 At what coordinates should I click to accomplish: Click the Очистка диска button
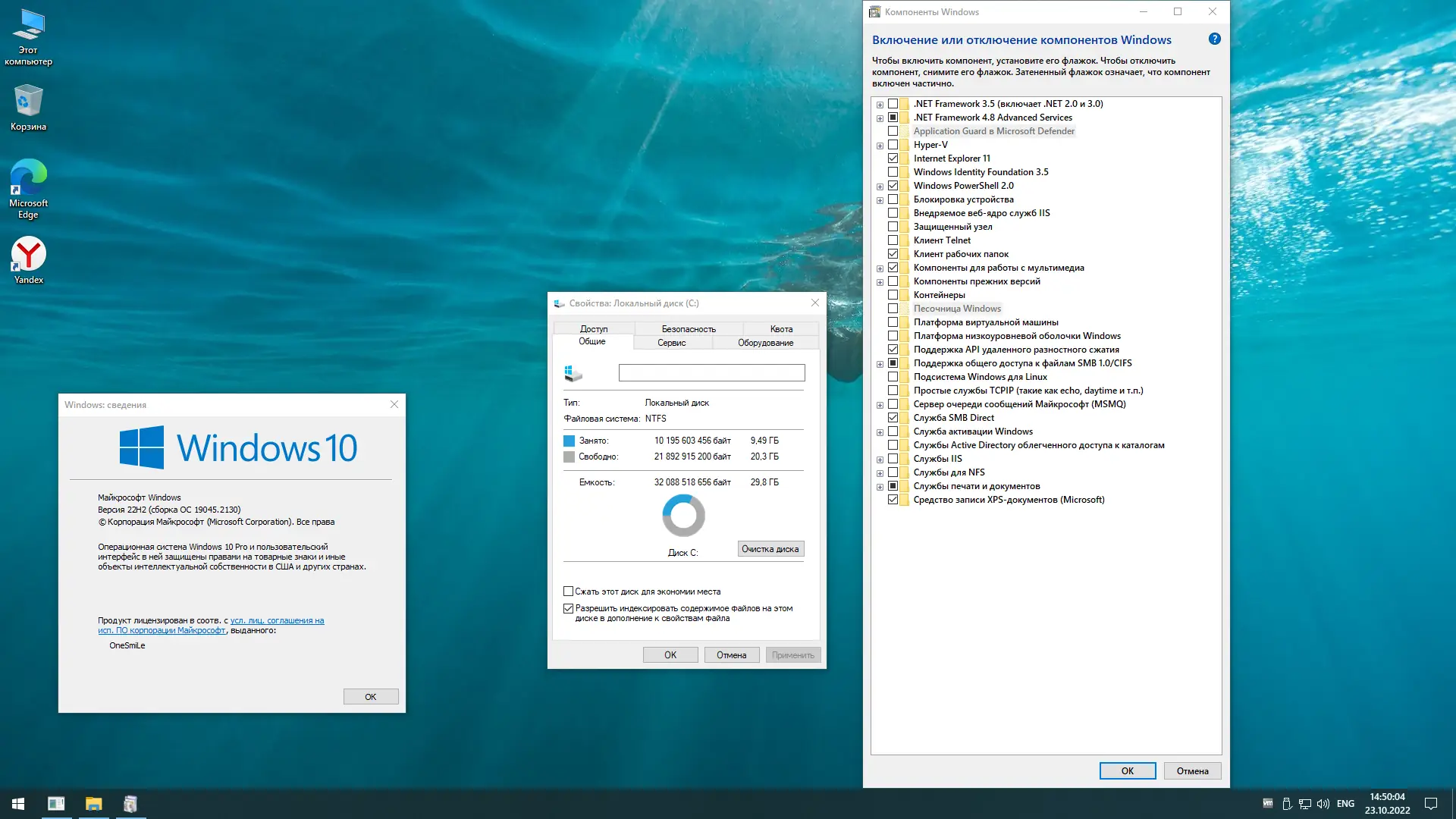(770, 549)
